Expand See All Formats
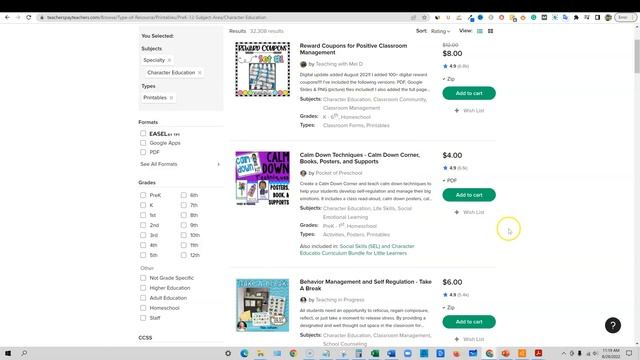 tap(180, 164)
